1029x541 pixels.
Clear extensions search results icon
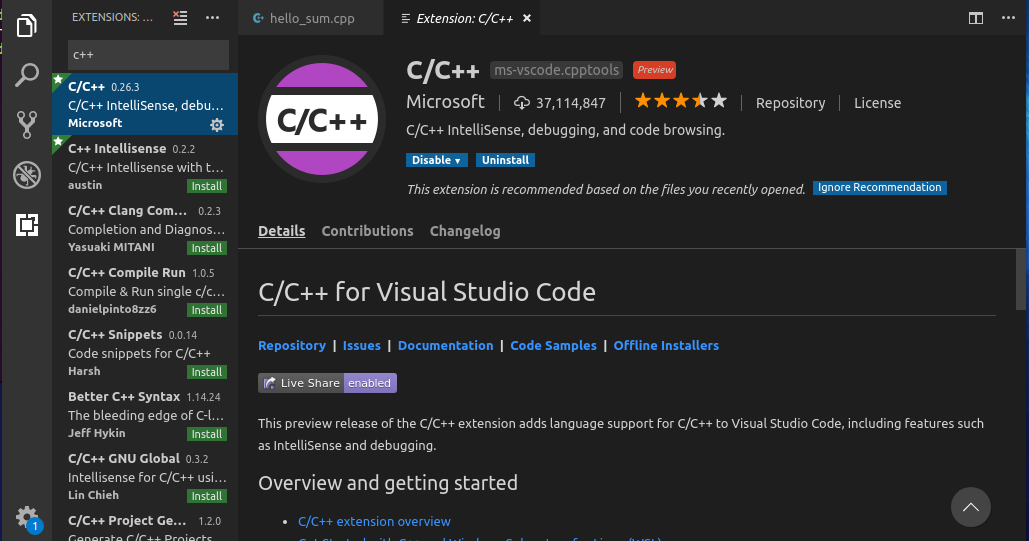pos(180,18)
